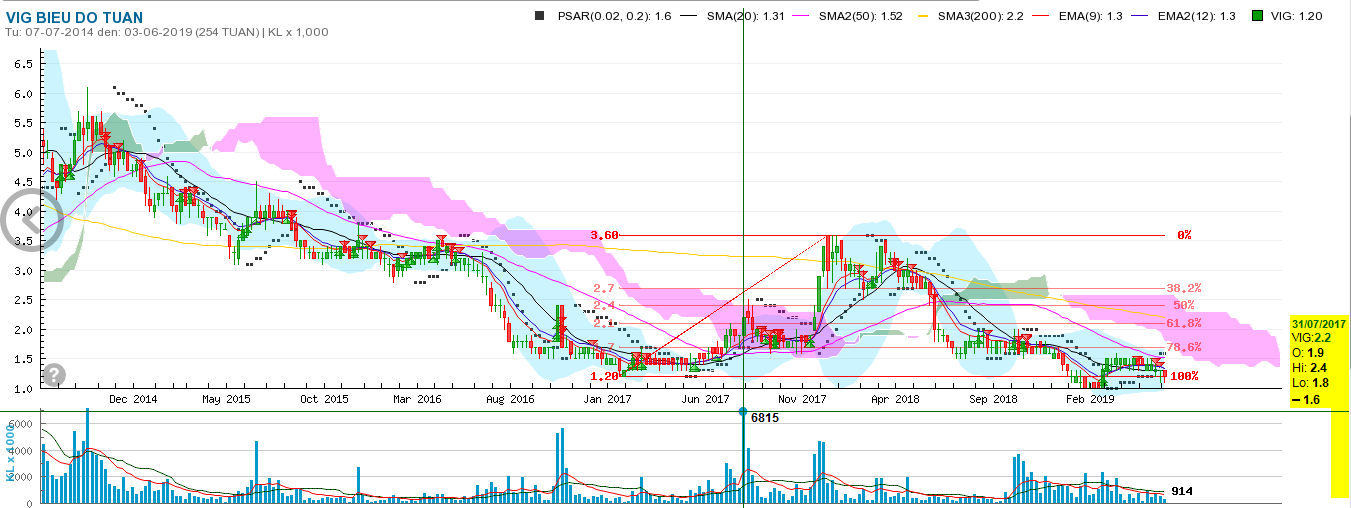Click the Nov 2017 date axis label

point(801,399)
